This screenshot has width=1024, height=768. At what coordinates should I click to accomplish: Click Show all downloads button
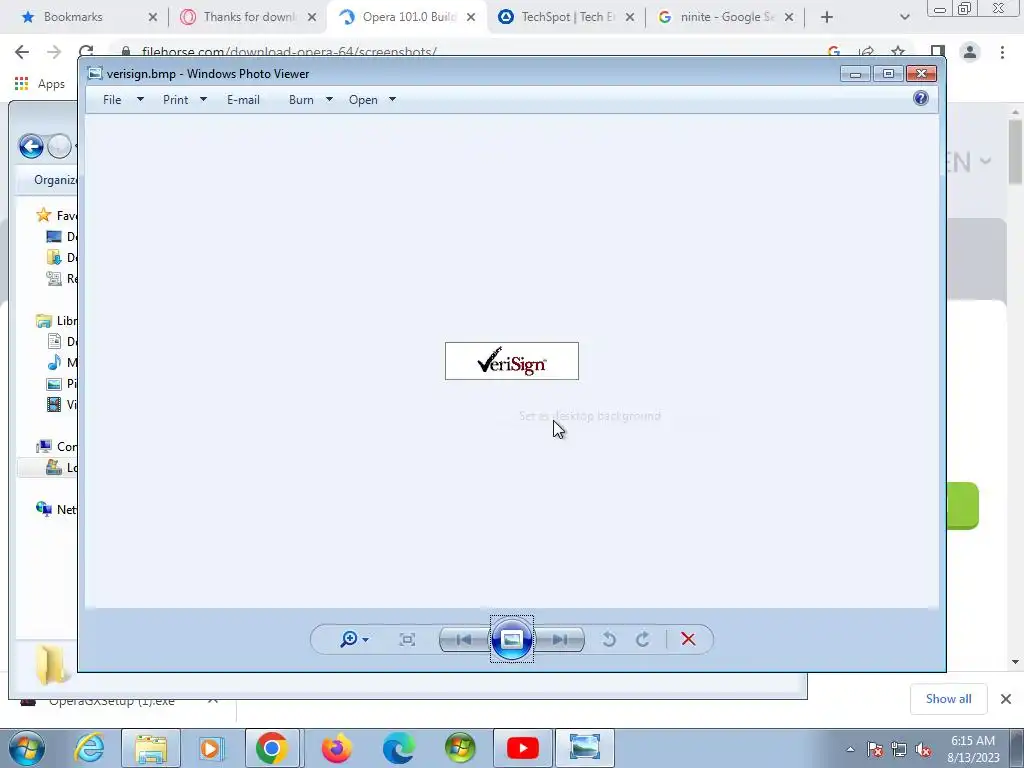(x=948, y=699)
